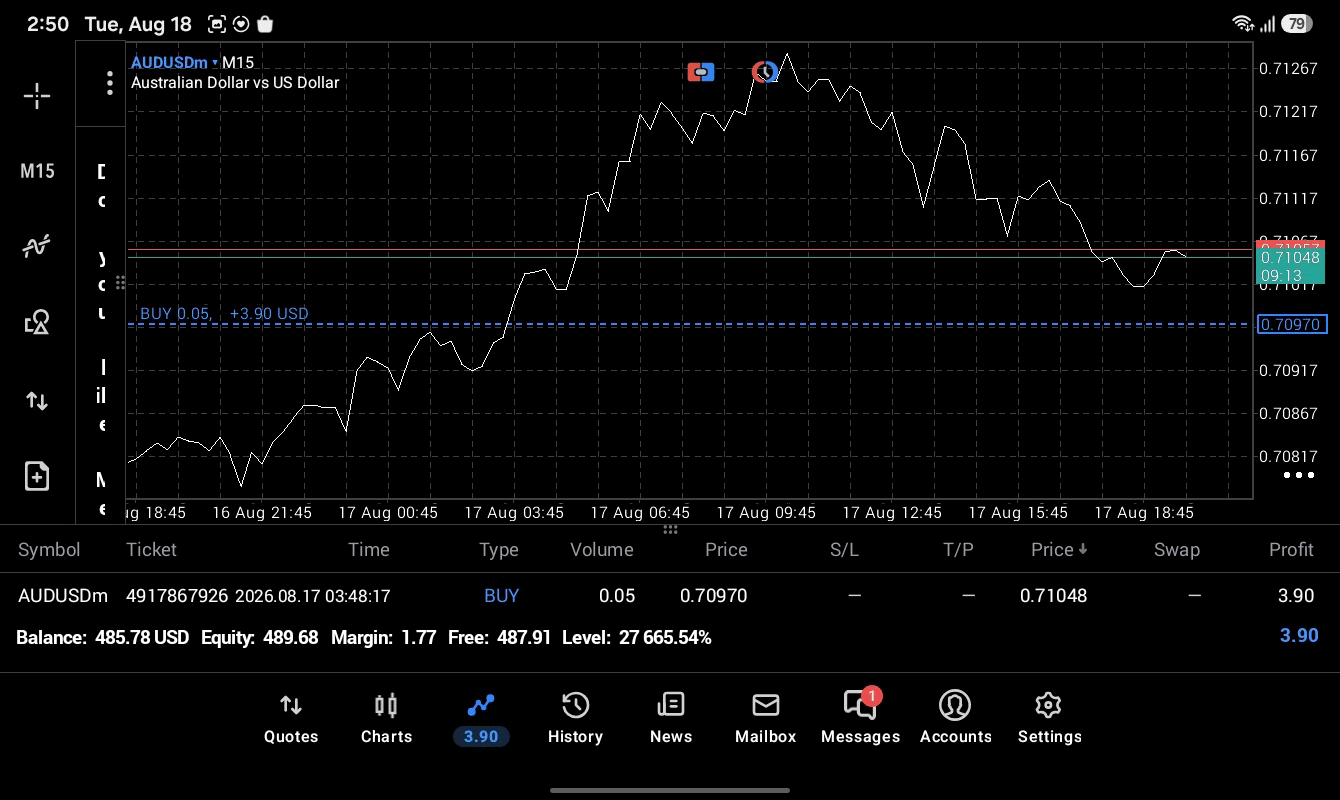
Task: Tap the red-blue economic event marker
Action: click(701, 72)
